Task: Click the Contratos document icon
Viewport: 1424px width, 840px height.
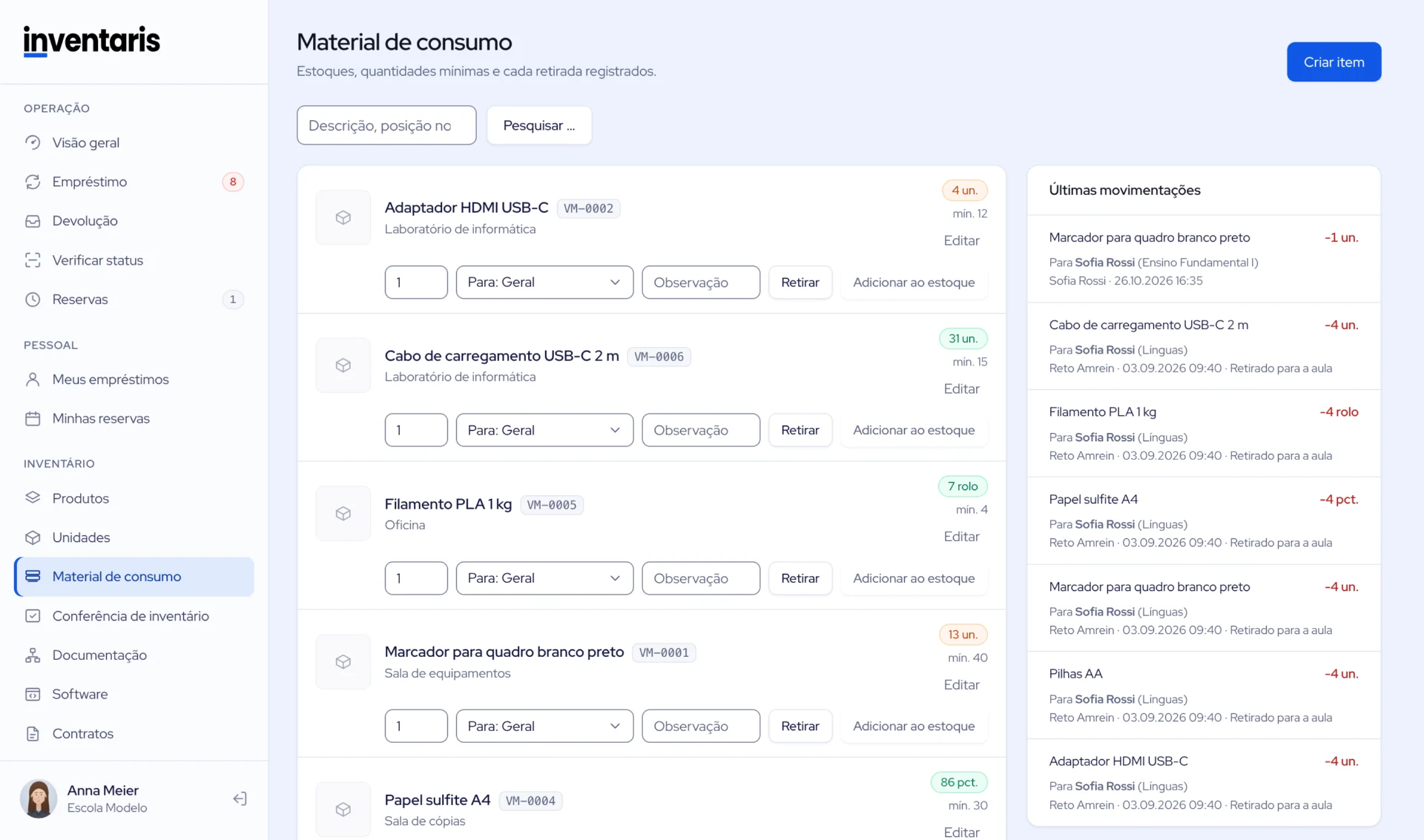Action: pos(33,734)
